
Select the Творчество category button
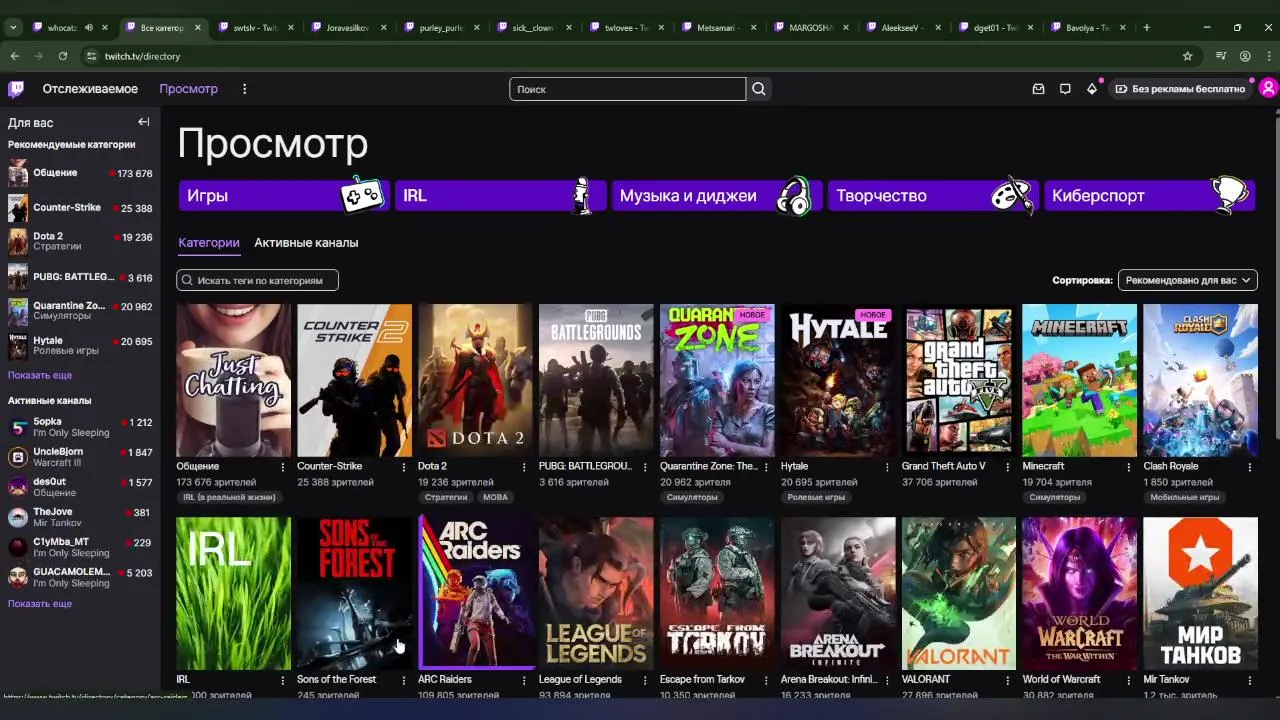[932, 196]
